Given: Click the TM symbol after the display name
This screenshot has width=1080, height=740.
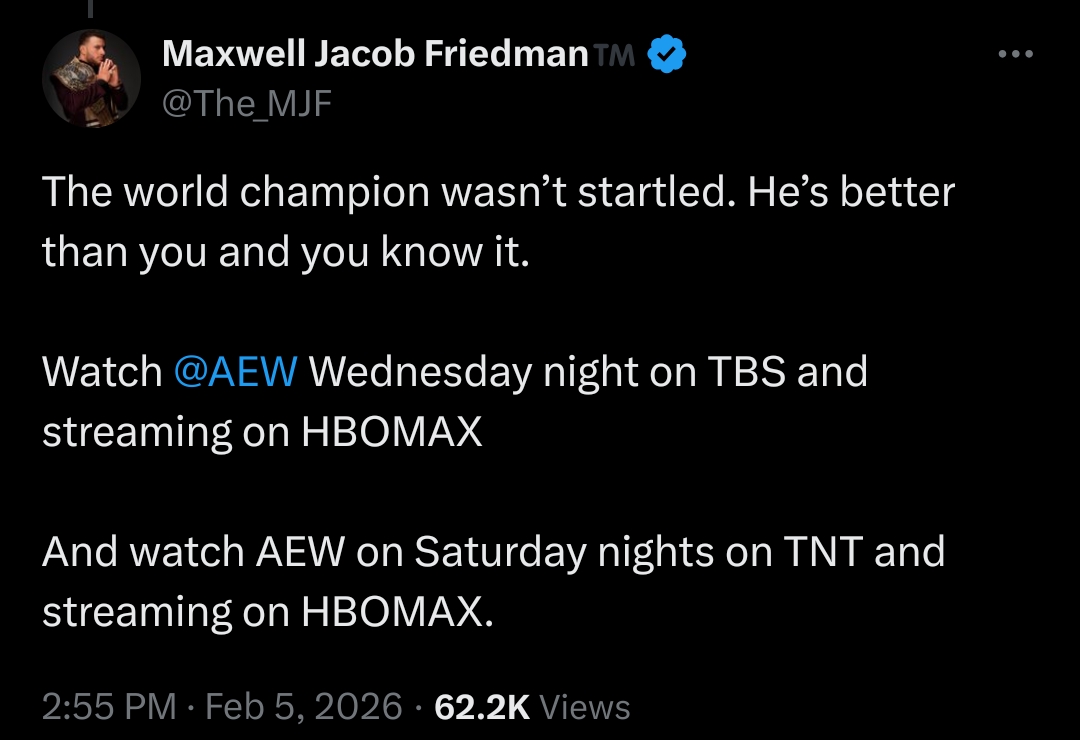Looking at the screenshot, I should point(615,56).
